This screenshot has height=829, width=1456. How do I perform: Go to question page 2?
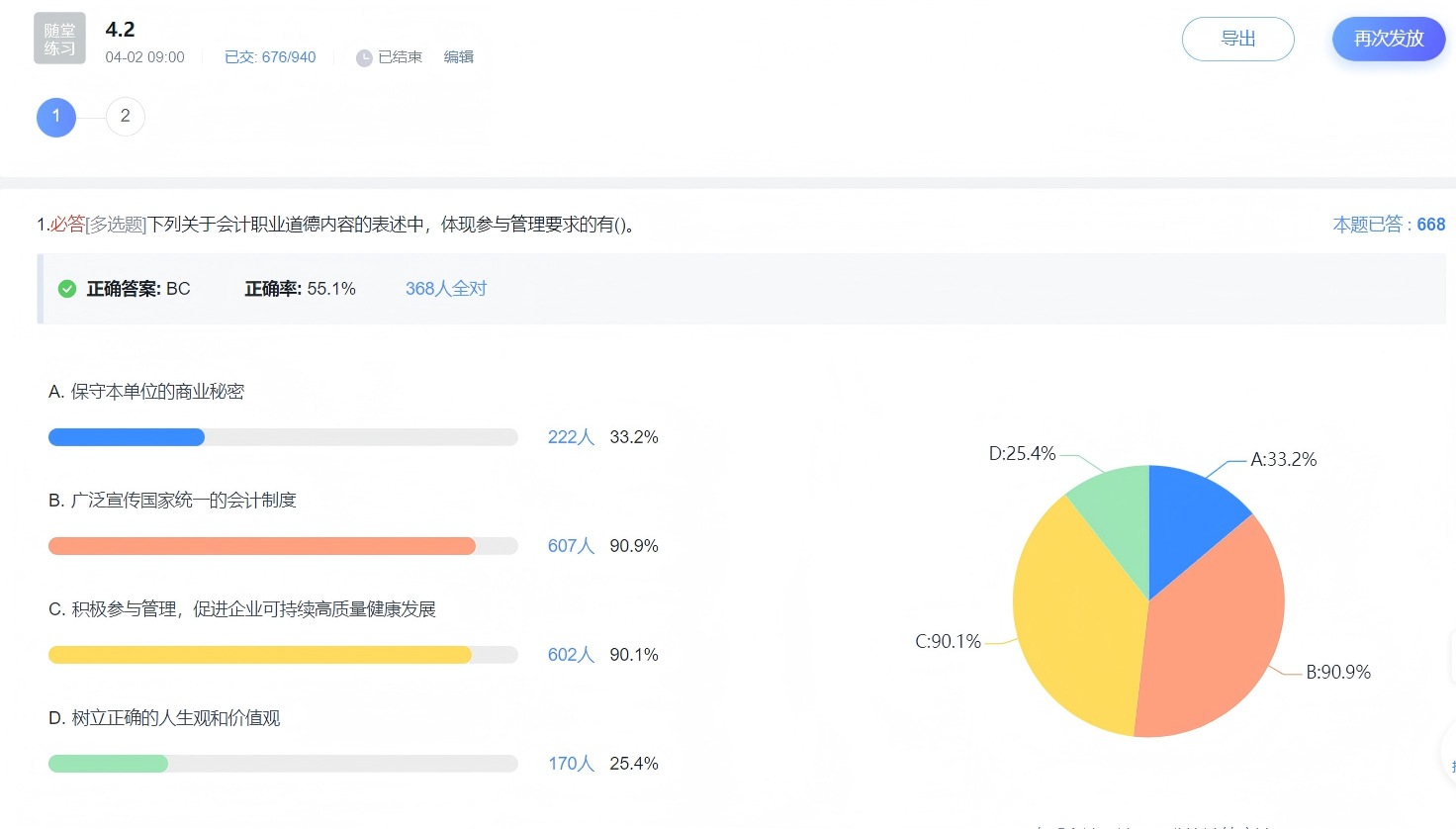tap(126, 117)
